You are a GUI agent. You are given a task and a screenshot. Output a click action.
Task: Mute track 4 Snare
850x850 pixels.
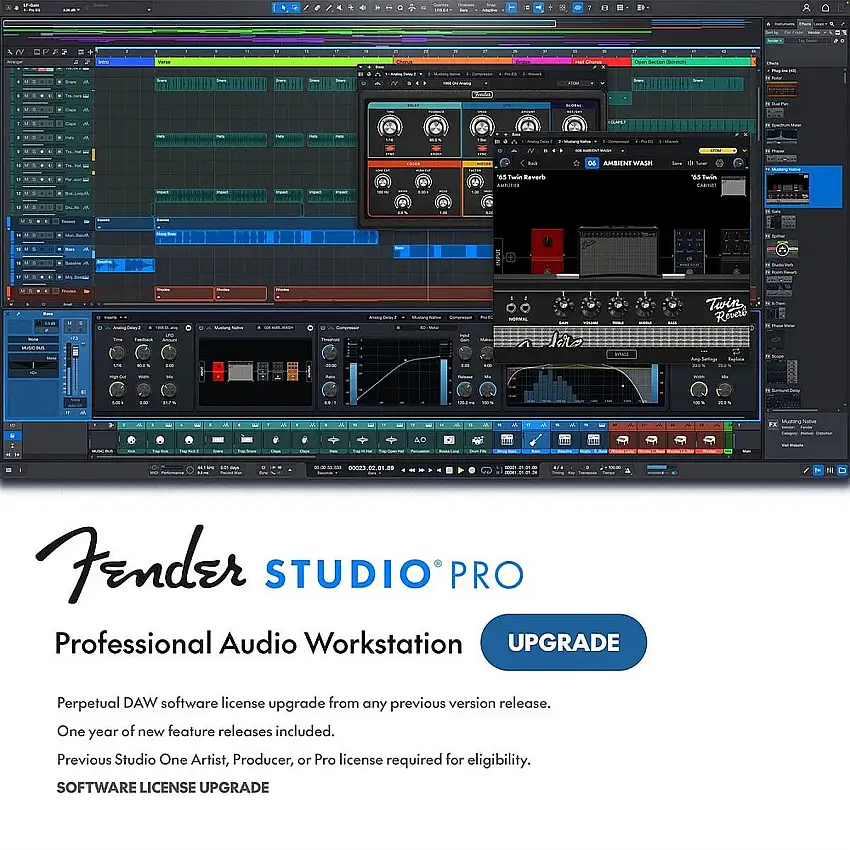(26, 82)
